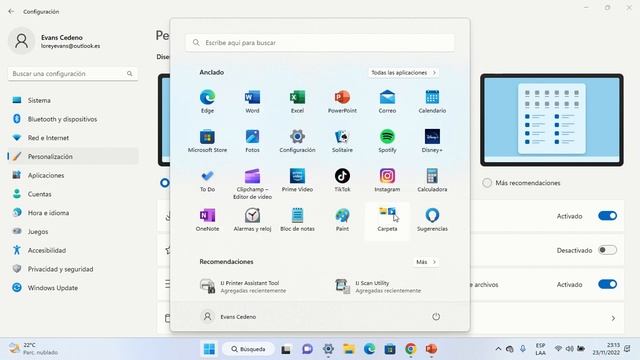Open Privacidad y seguridad settings
Image resolution: width=640 pixels, height=360 pixels.
coord(73,269)
